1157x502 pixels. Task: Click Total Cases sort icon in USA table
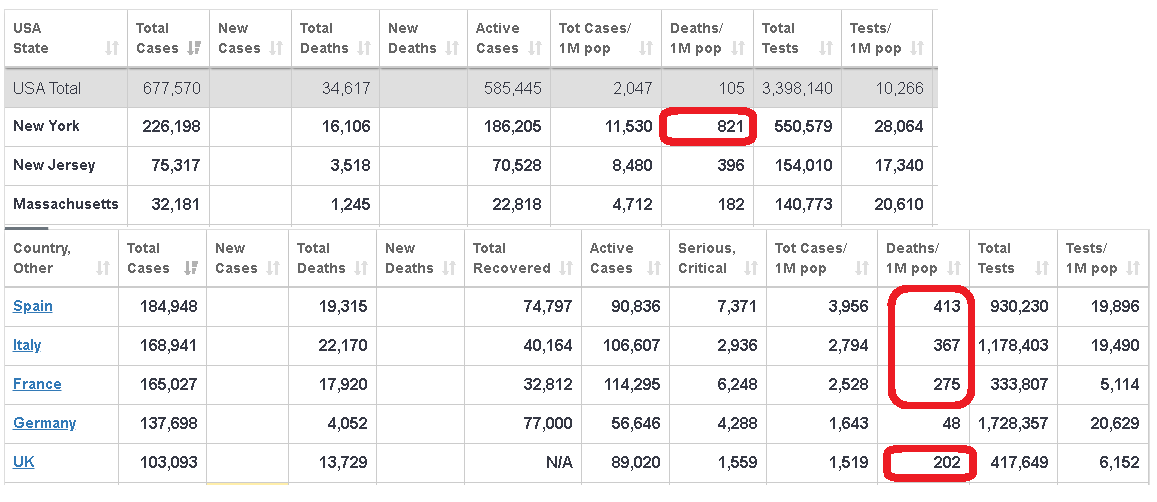click(194, 48)
